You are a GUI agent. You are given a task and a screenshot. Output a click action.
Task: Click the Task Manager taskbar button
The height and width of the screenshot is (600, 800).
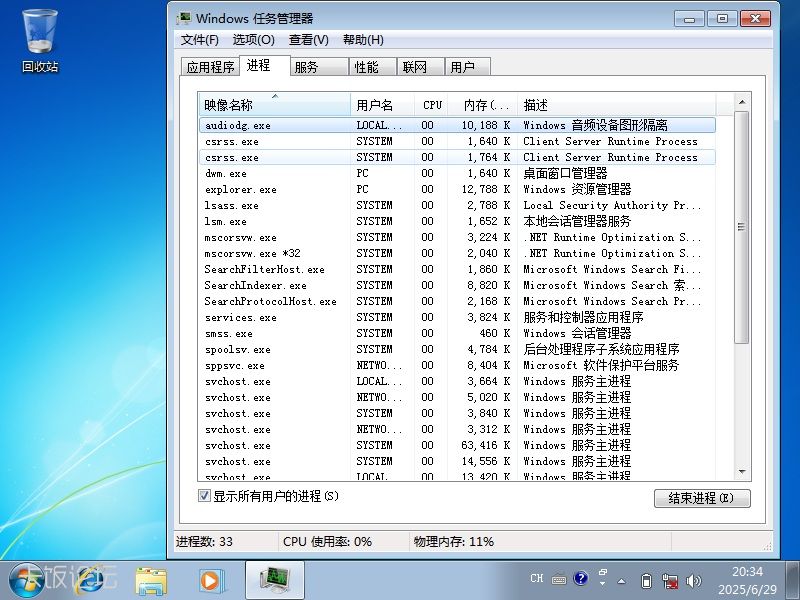275,580
